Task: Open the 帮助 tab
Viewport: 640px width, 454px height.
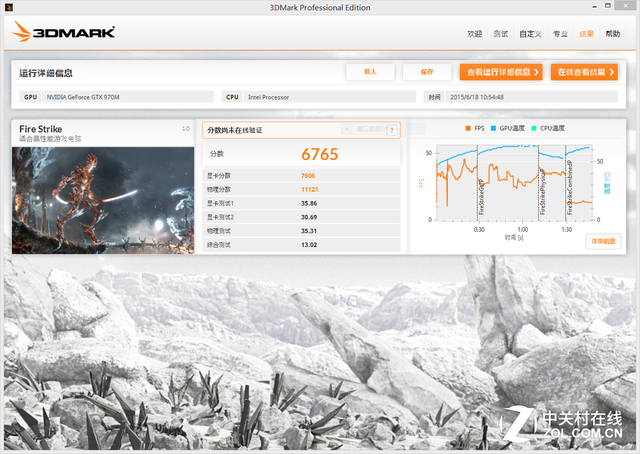Action: coord(613,34)
